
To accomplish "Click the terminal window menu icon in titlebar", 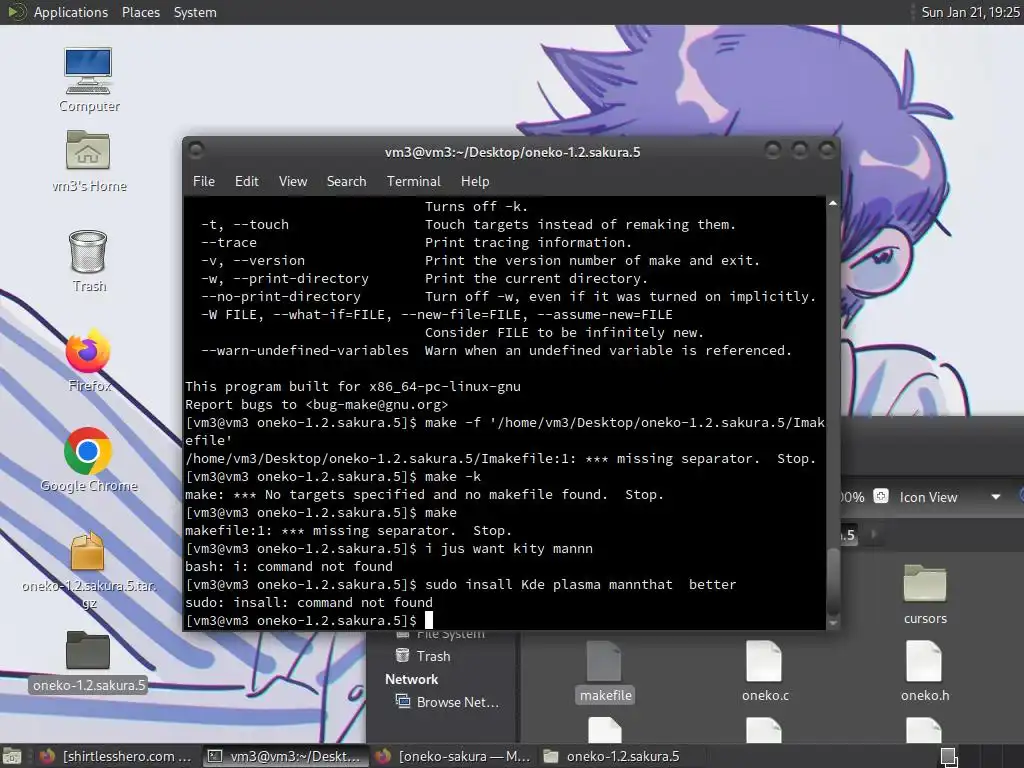I will [196, 151].
